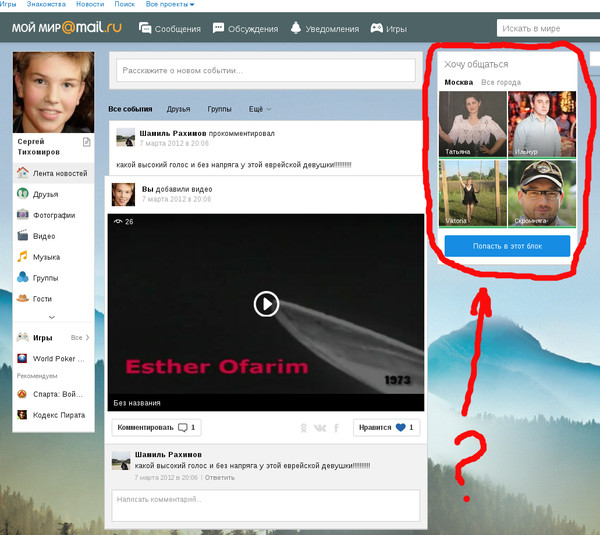Click the Игры link in top bar

(x=8, y=4)
